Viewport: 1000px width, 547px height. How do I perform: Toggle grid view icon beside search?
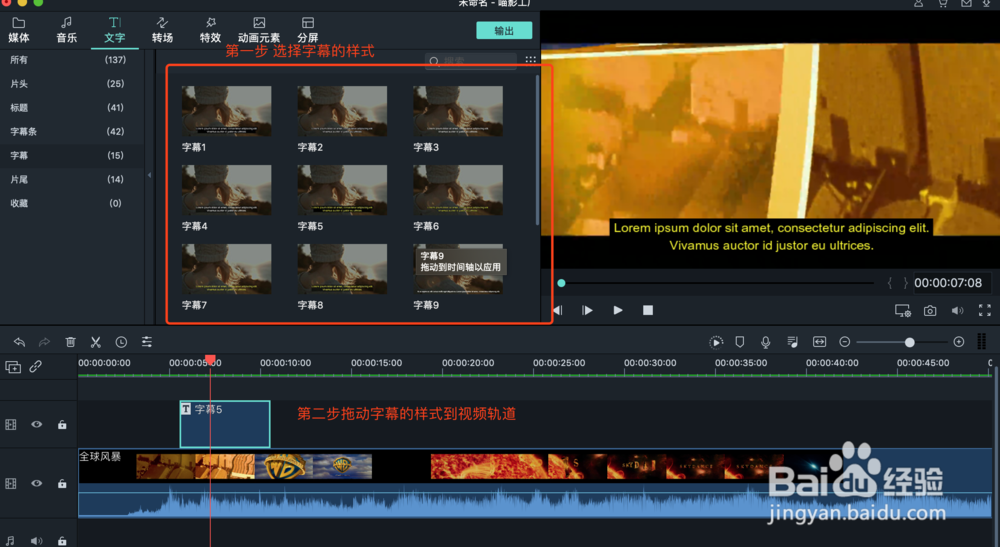pos(531,59)
